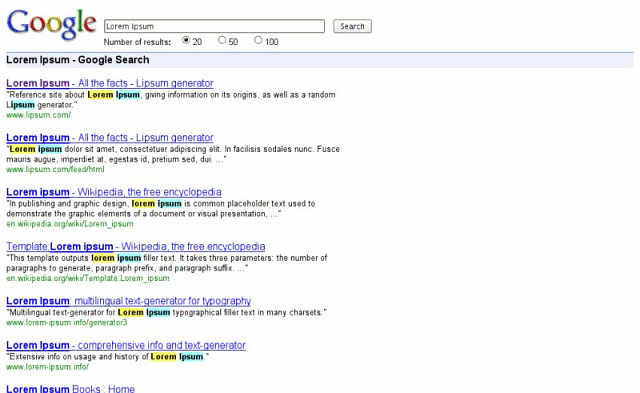Image resolution: width=640 pixels, height=393 pixels.
Task: Click the www.lipsum.com/feed/html URL text
Action: coord(55,169)
